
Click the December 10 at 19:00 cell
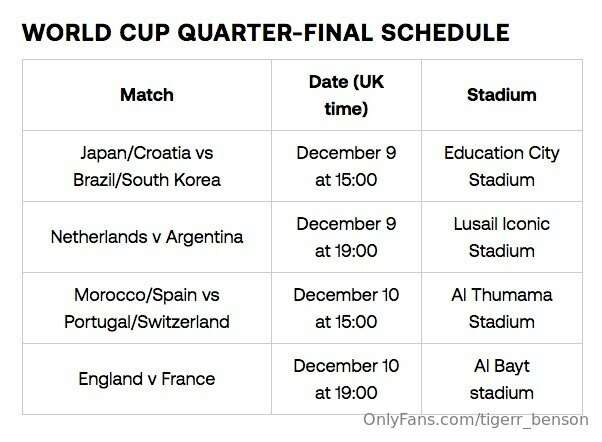(x=346, y=379)
